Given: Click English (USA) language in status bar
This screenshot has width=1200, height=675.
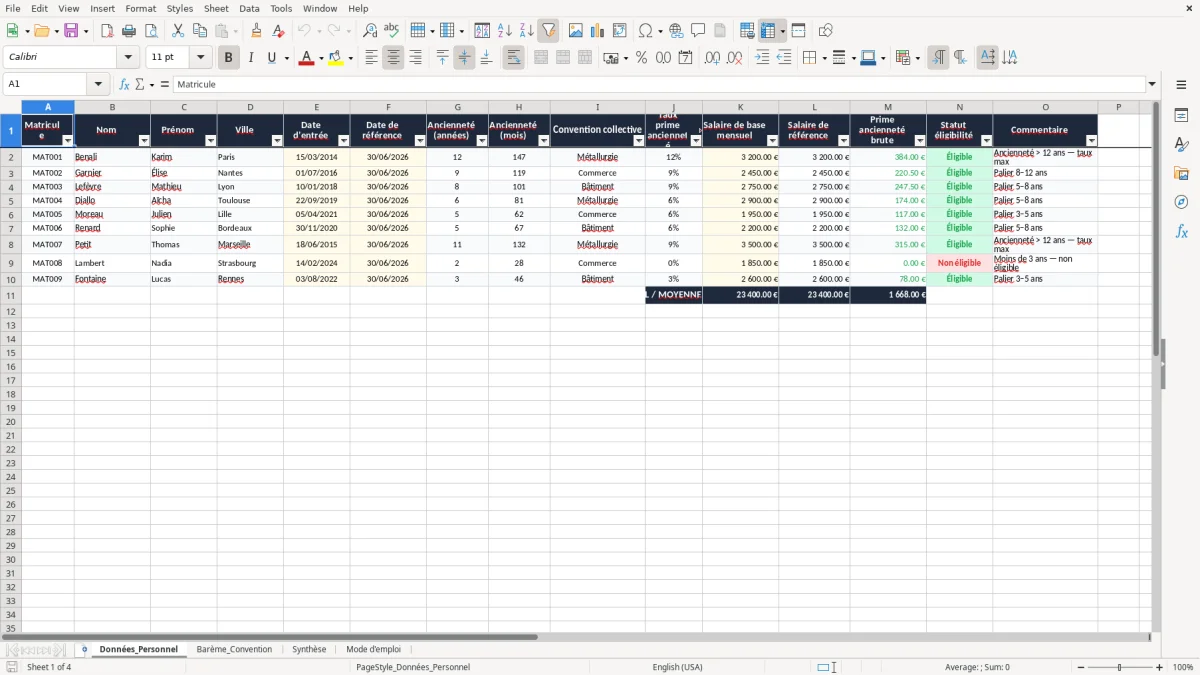Looking at the screenshot, I should (677, 667).
